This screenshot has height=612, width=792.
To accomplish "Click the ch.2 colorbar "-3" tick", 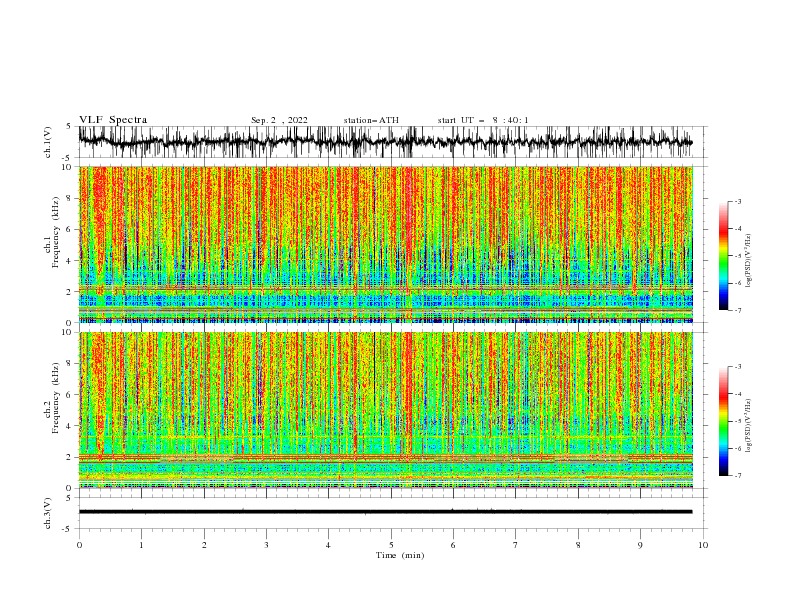I will tap(737, 367).
